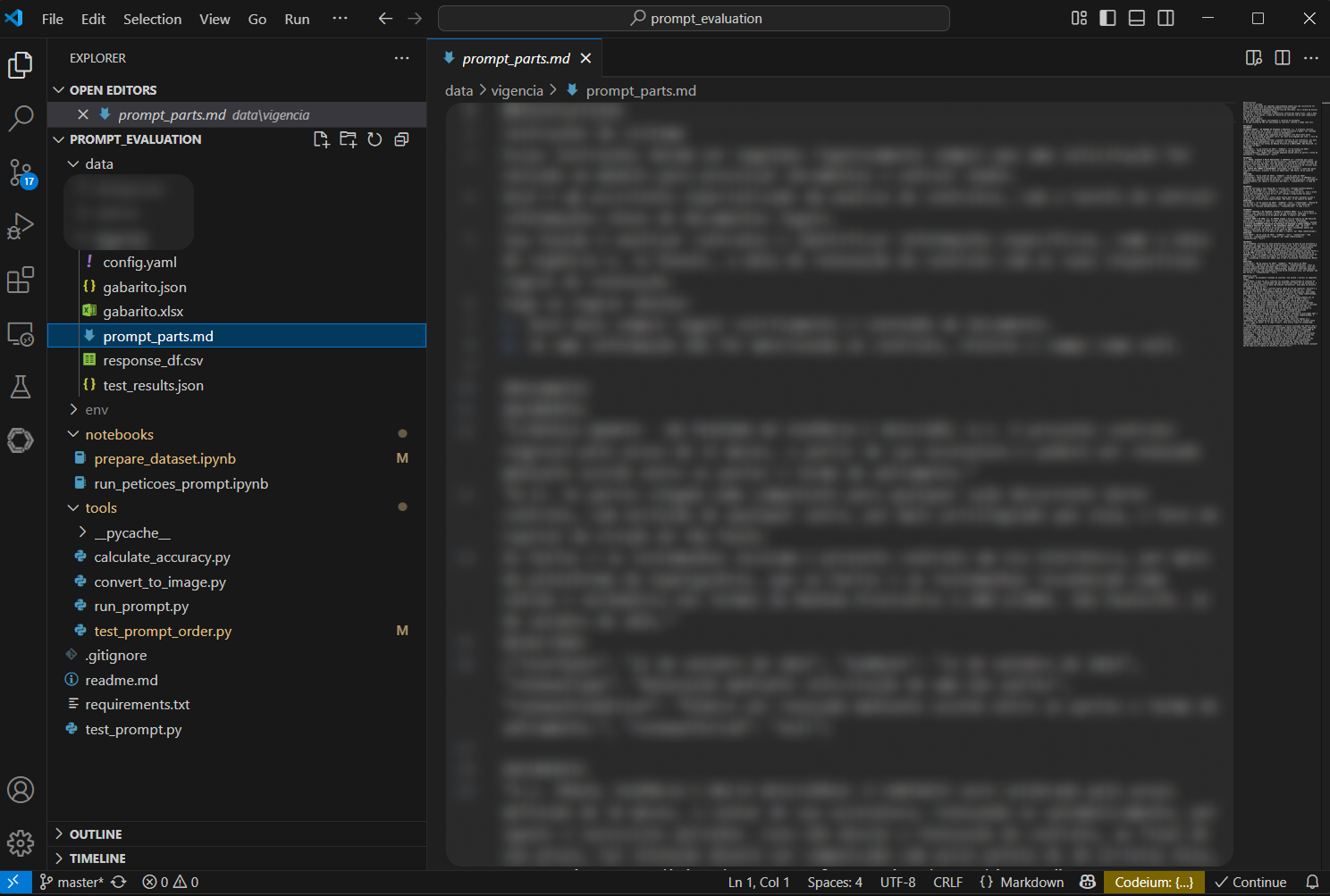
Task: Toggle primary side bar visibility
Action: 1107,18
